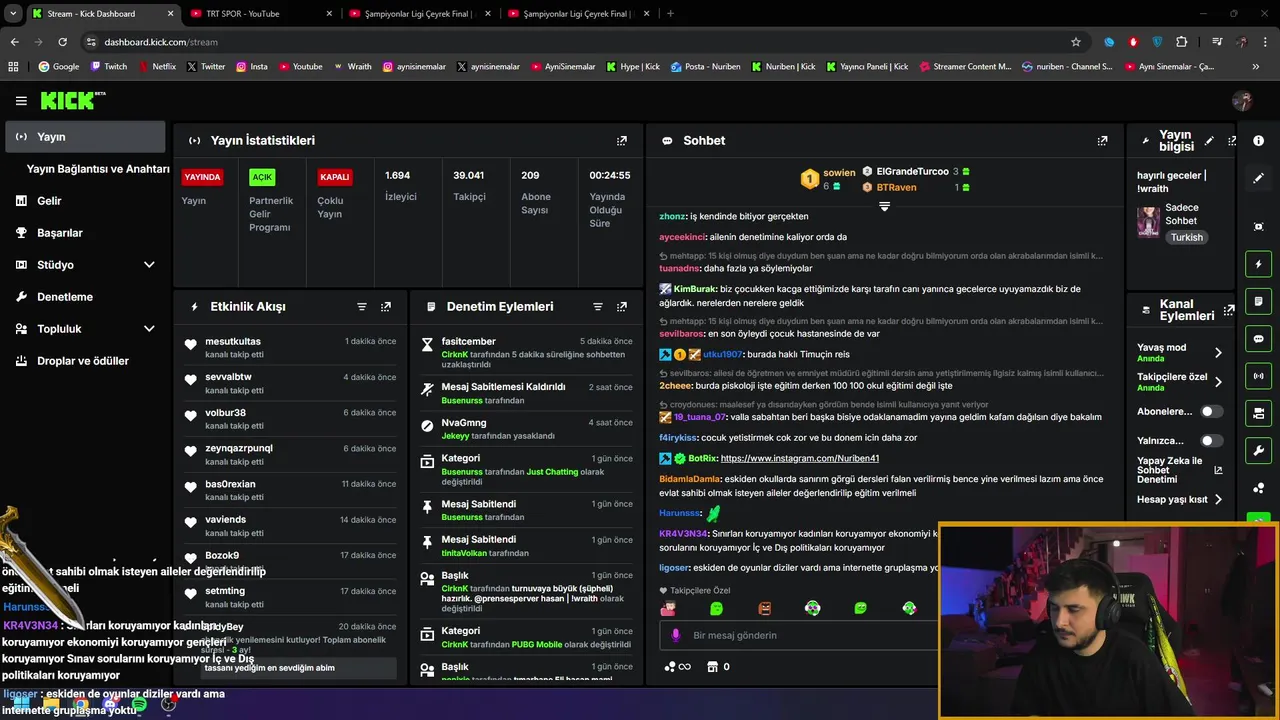Open Yavaş mod settings chevron
Viewport: 1280px width, 720px height.
1218,352
